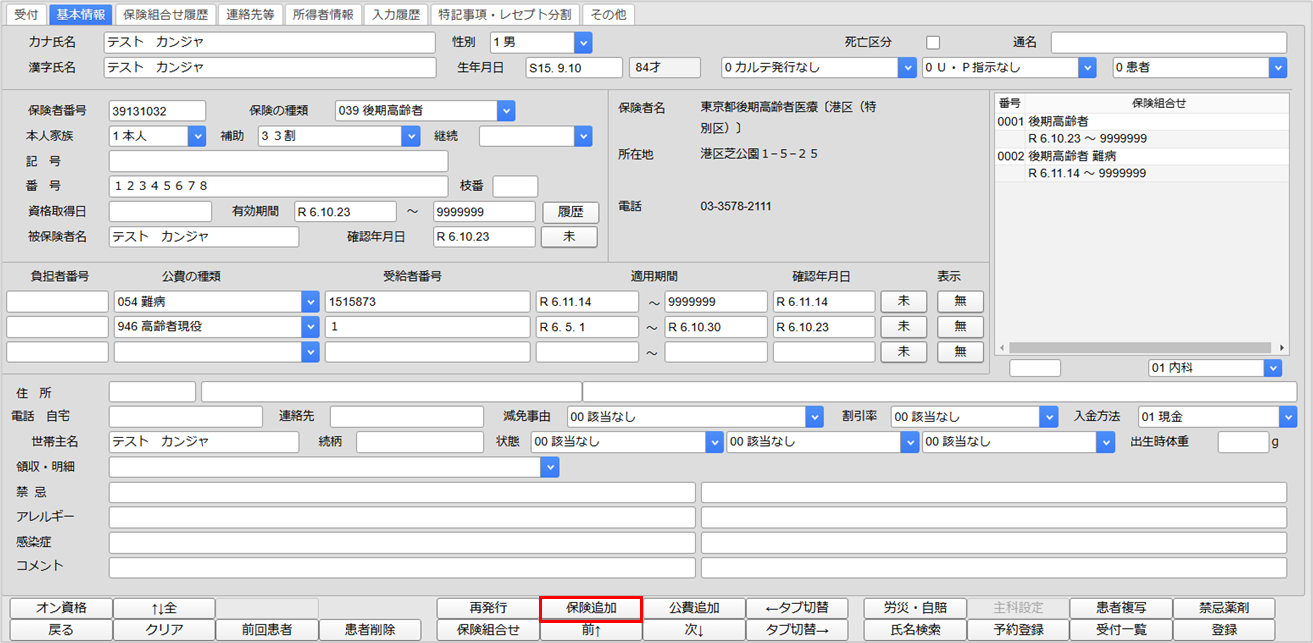The height and width of the screenshot is (643, 1313).
Task: Click the 登録 button
Action: (1224, 630)
